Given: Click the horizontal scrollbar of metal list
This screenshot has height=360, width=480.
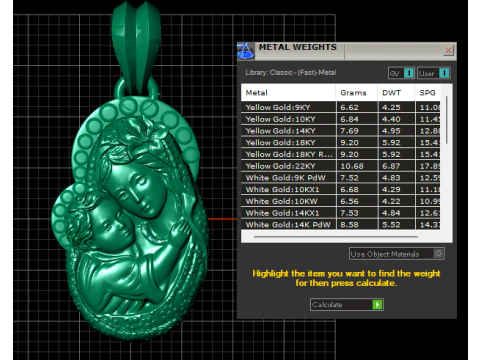Looking at the screenshot, I should (x=336, y=237).
